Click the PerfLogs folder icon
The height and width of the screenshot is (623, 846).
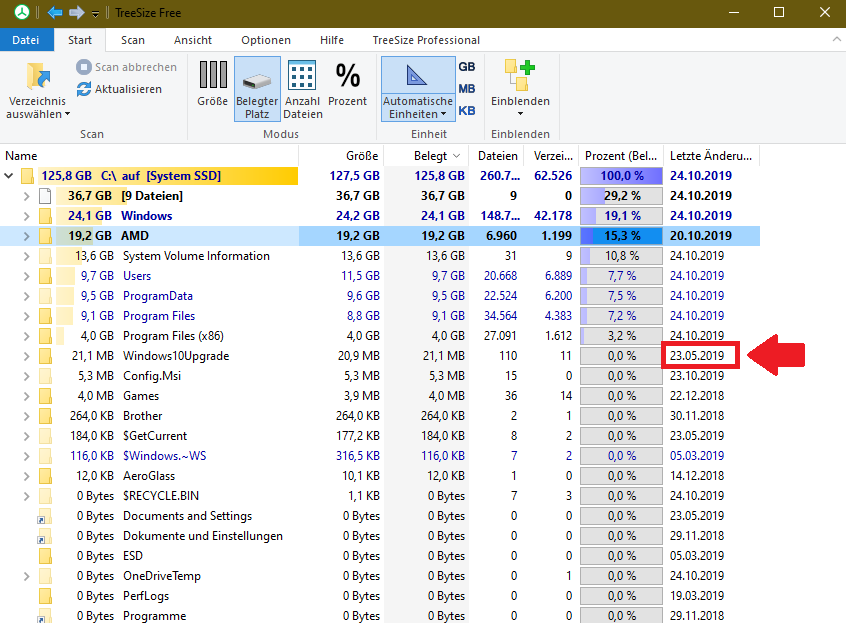[x=45, y=595]
